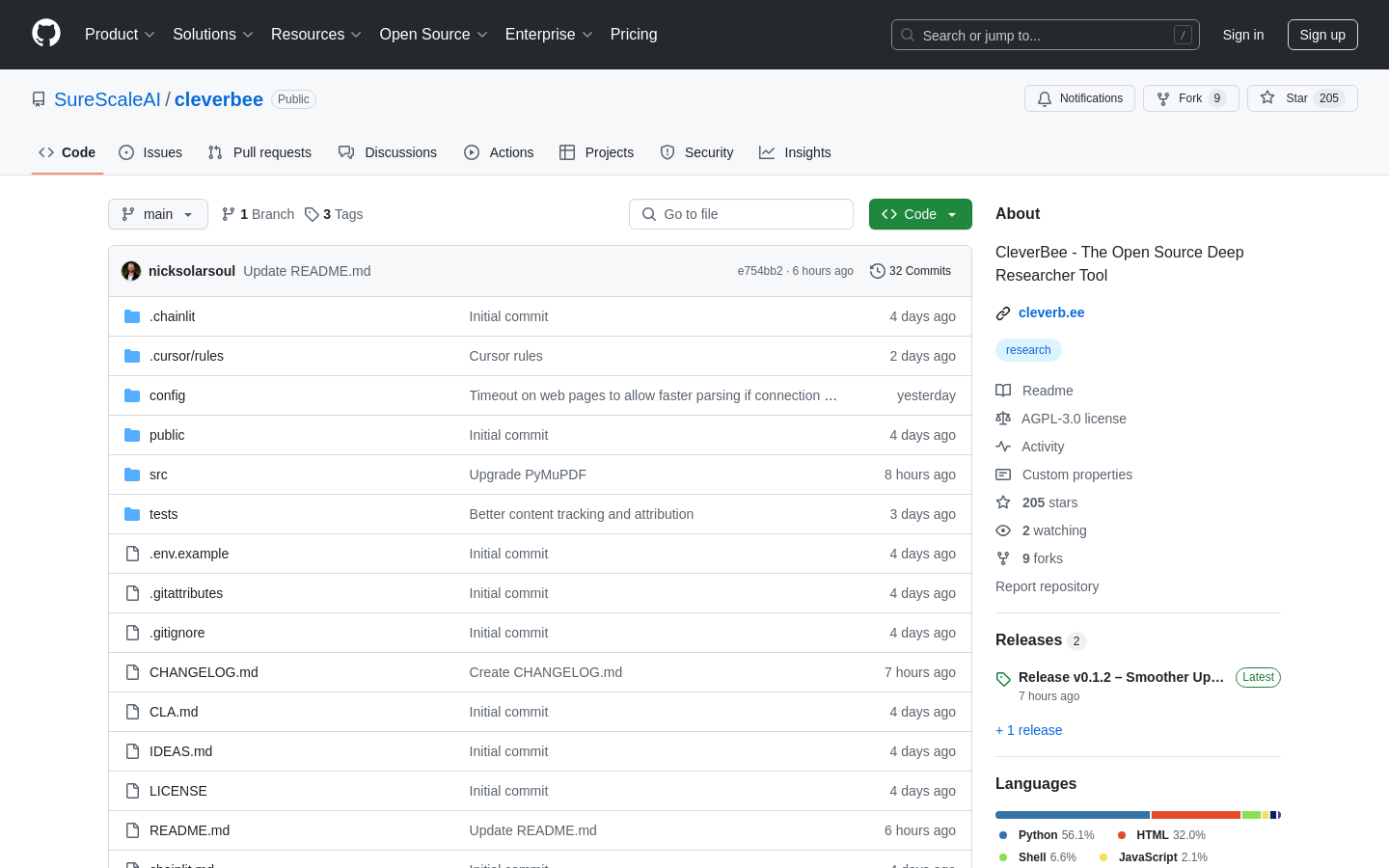
Task: Expand the Open Source menu
Action: [x=434, y=35]
